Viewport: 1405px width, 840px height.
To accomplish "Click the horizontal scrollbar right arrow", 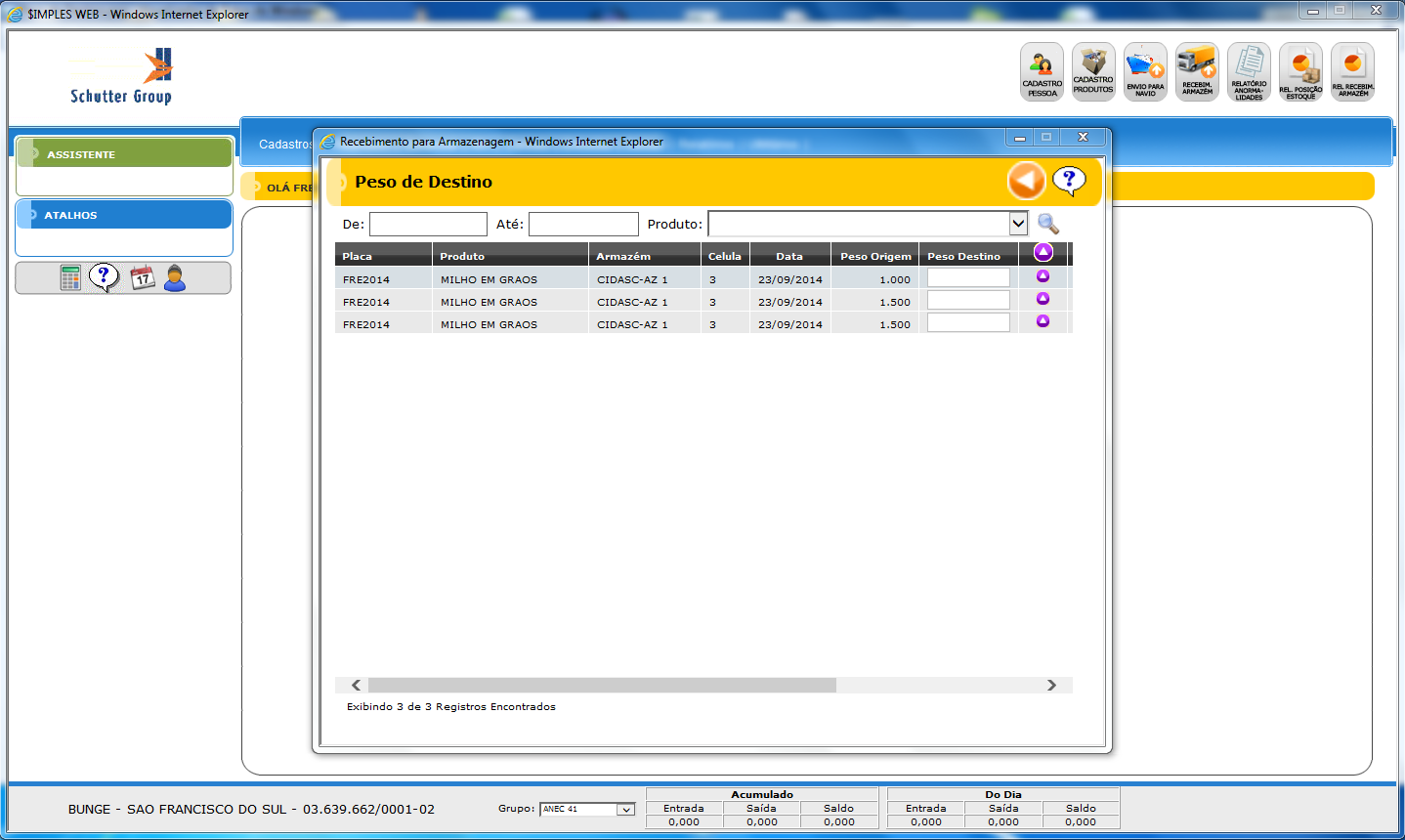I will [x=1051, y=686].
